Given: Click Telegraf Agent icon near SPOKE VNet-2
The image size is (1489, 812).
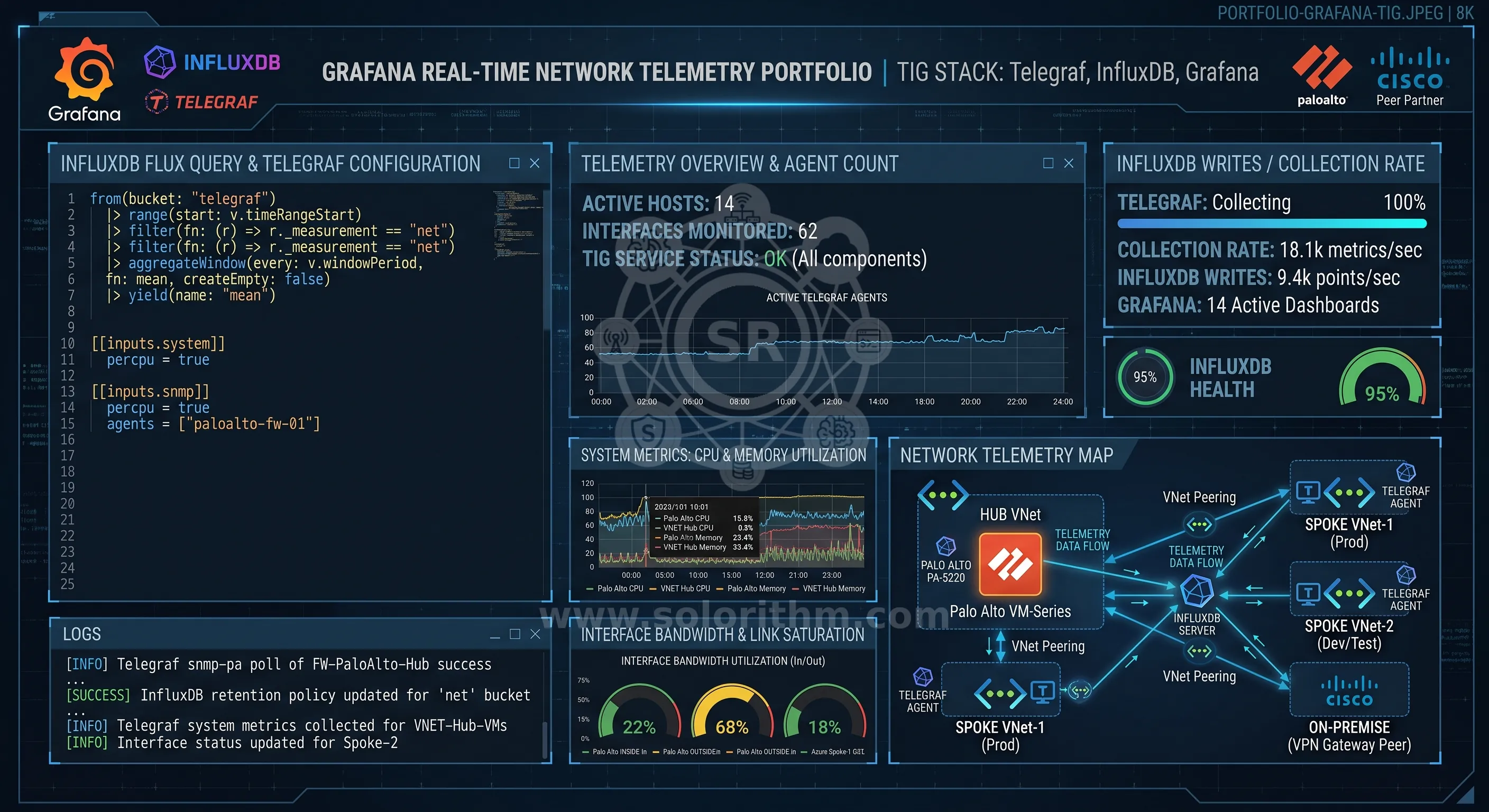Looking at the screenshot, I should [1405, 575].
